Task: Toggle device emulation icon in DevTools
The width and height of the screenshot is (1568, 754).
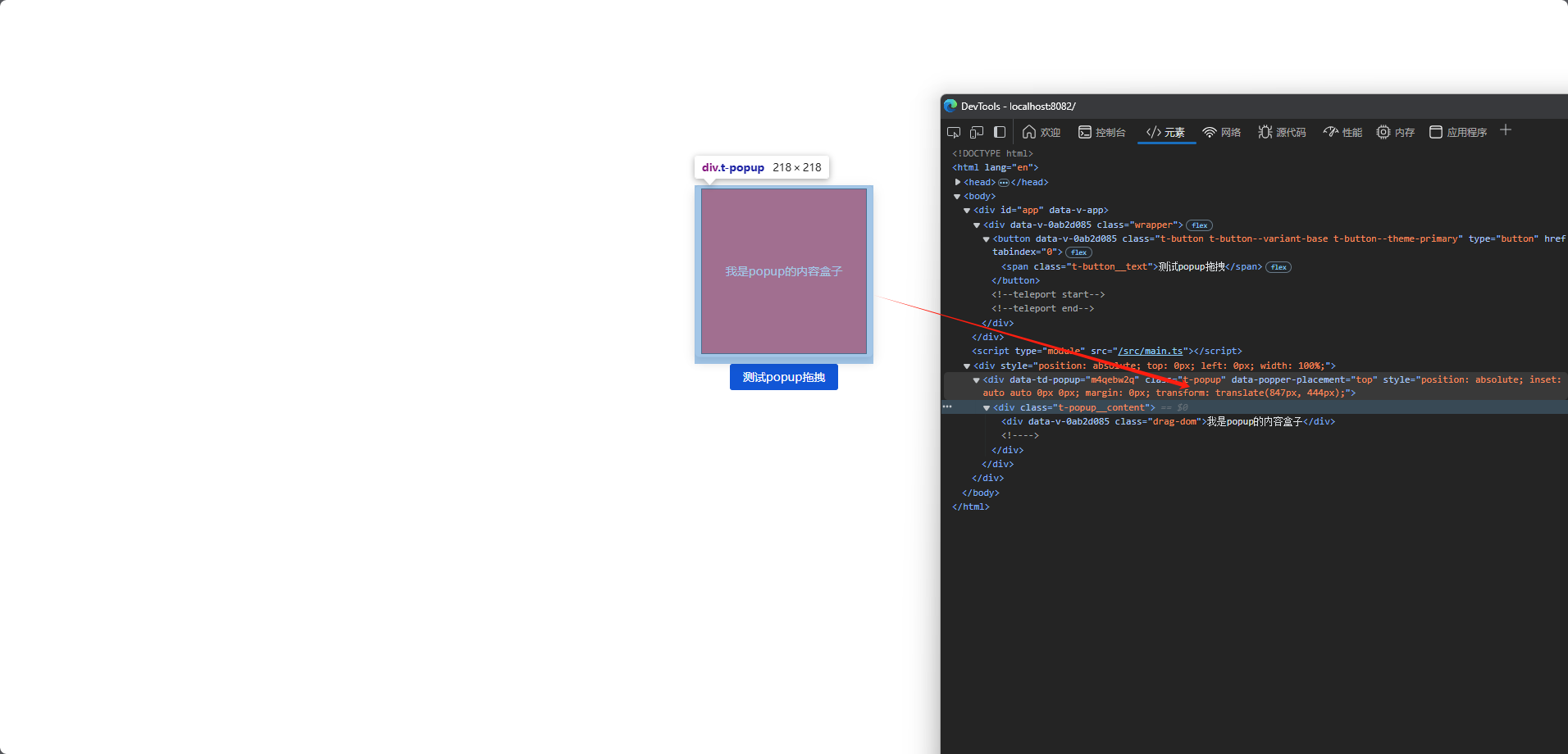Action: [x=977, y=132]
